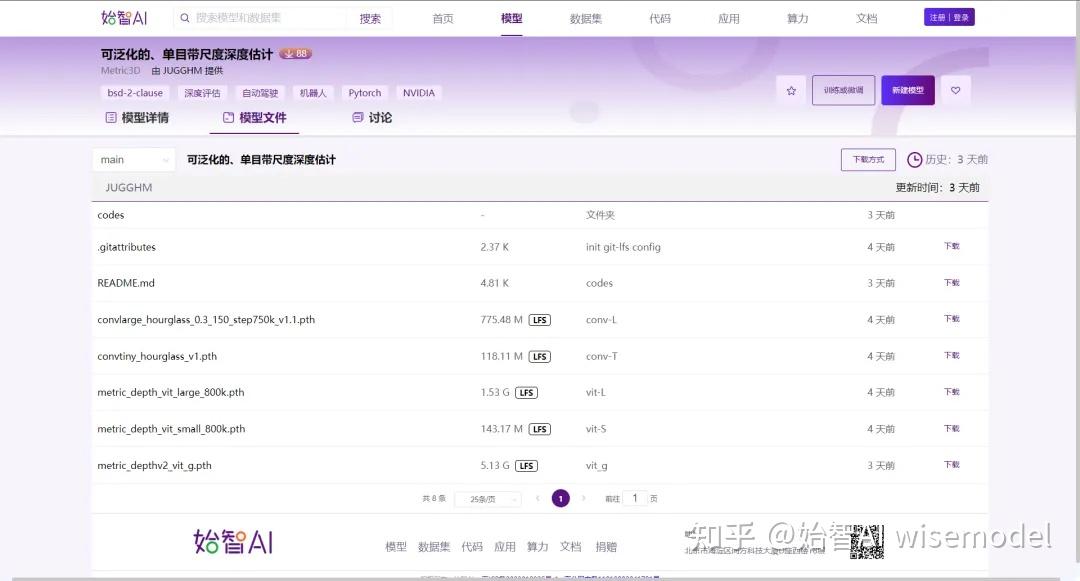The width and height of the screenshot is (1080, 581).
Task: Switch to the 讨论 tab
Action: click(x=381, y=118)
